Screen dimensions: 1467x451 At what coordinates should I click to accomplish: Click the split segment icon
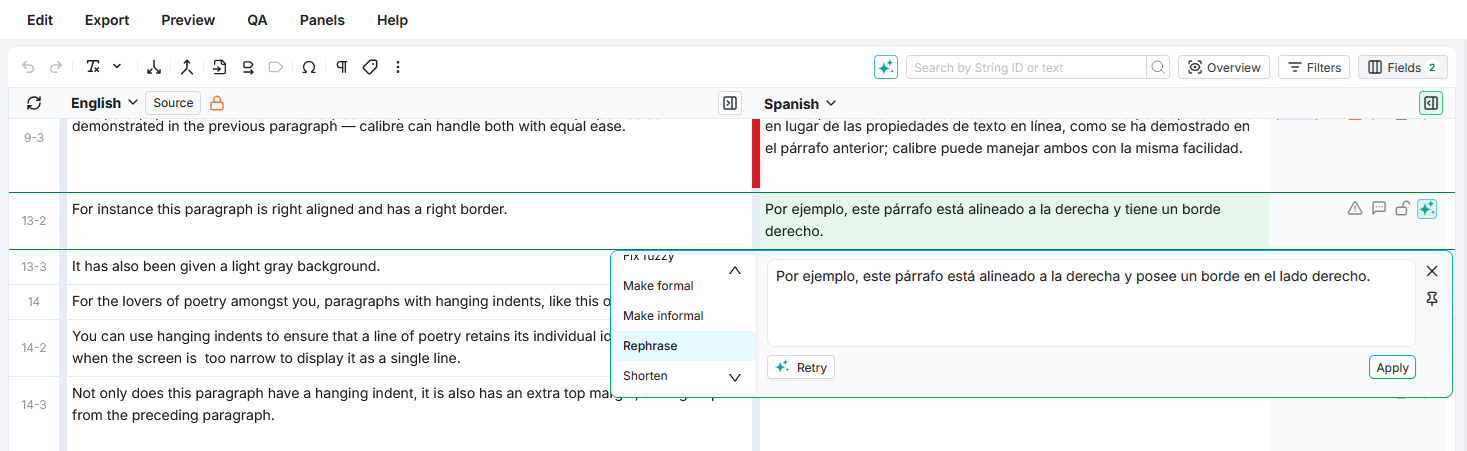click(x=154, y=68)
